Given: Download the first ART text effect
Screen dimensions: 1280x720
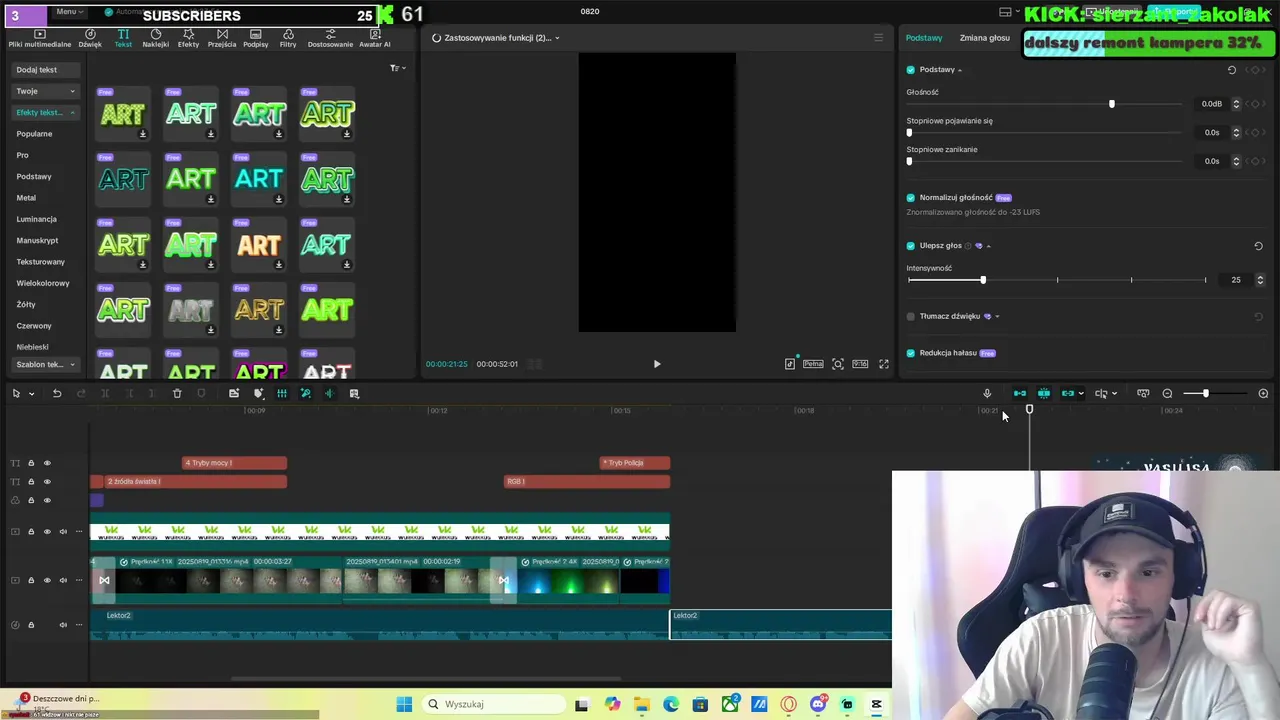Looking at the screenshot, I should click(x=142, y=134).
